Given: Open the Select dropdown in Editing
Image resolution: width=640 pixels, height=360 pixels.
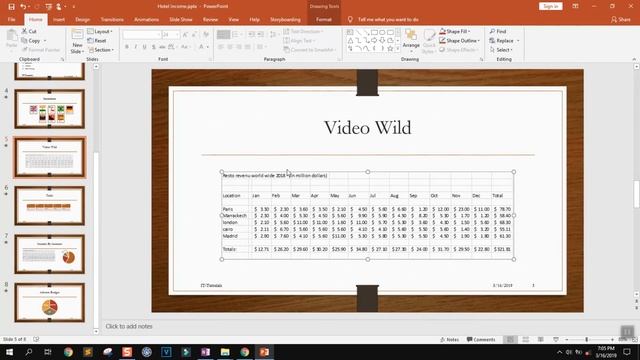Looking at the screenshot, I should (501, 50).
